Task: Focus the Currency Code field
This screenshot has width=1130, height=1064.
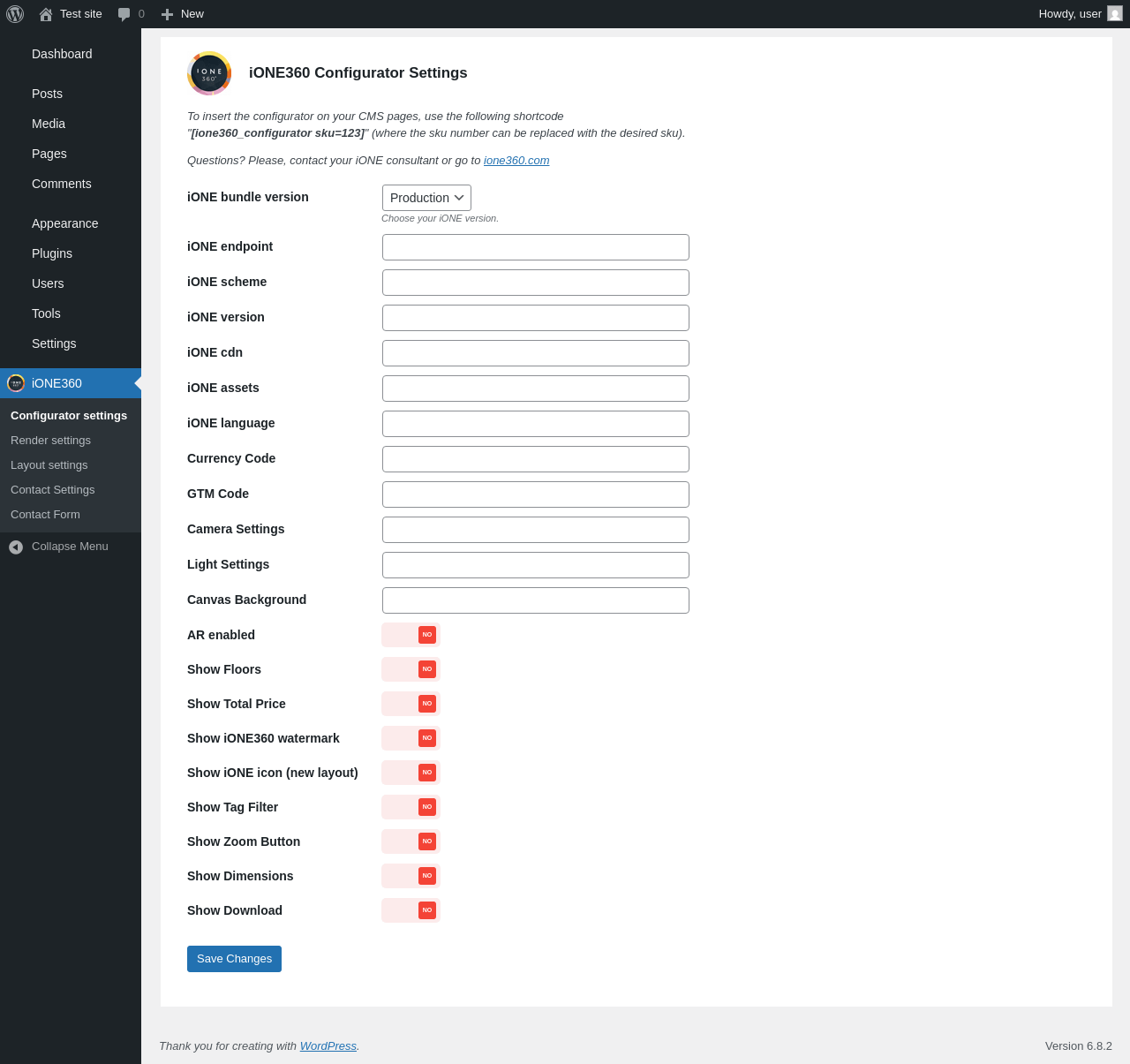Action: (536, 459)
